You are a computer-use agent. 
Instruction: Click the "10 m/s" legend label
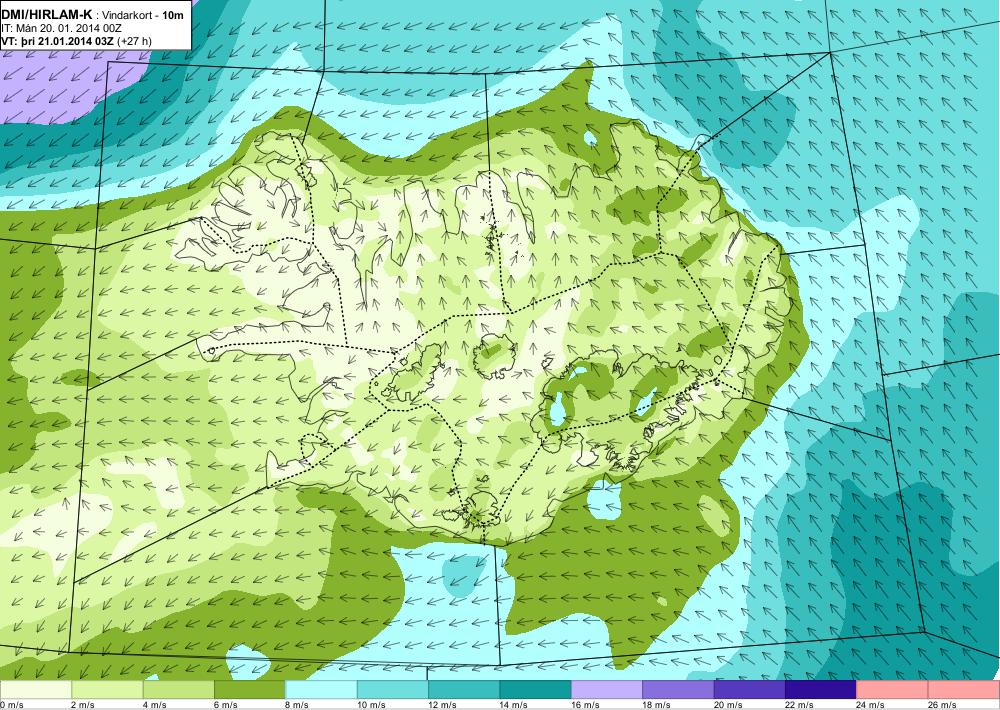click(x=372, y=705)
